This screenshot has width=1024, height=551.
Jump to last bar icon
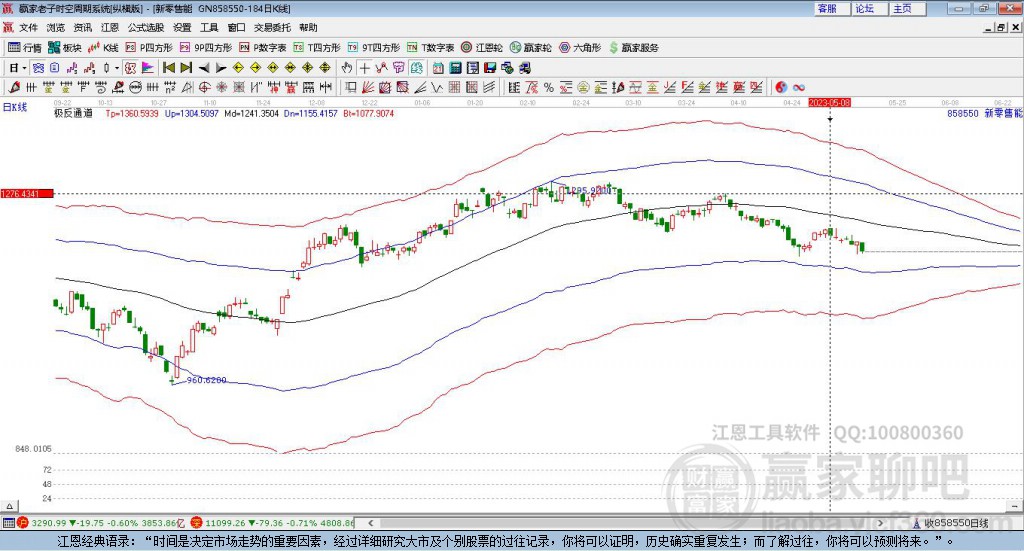click(x=186, y=68)
